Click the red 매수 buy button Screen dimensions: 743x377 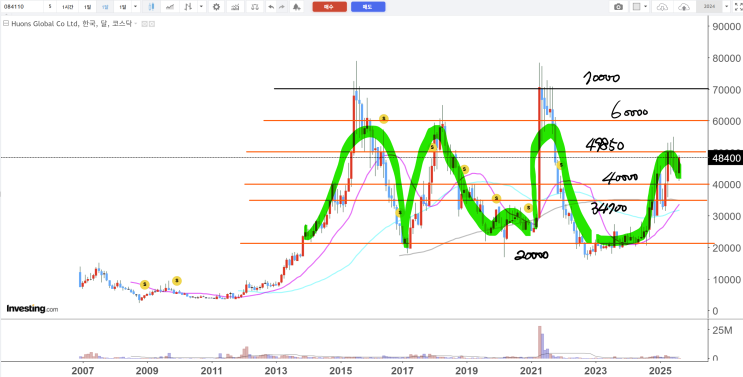(x=329, y=7)
